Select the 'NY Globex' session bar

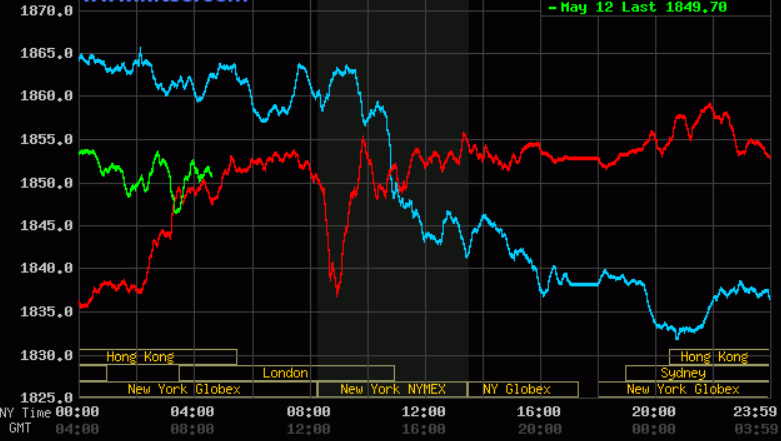coord(516,389)
